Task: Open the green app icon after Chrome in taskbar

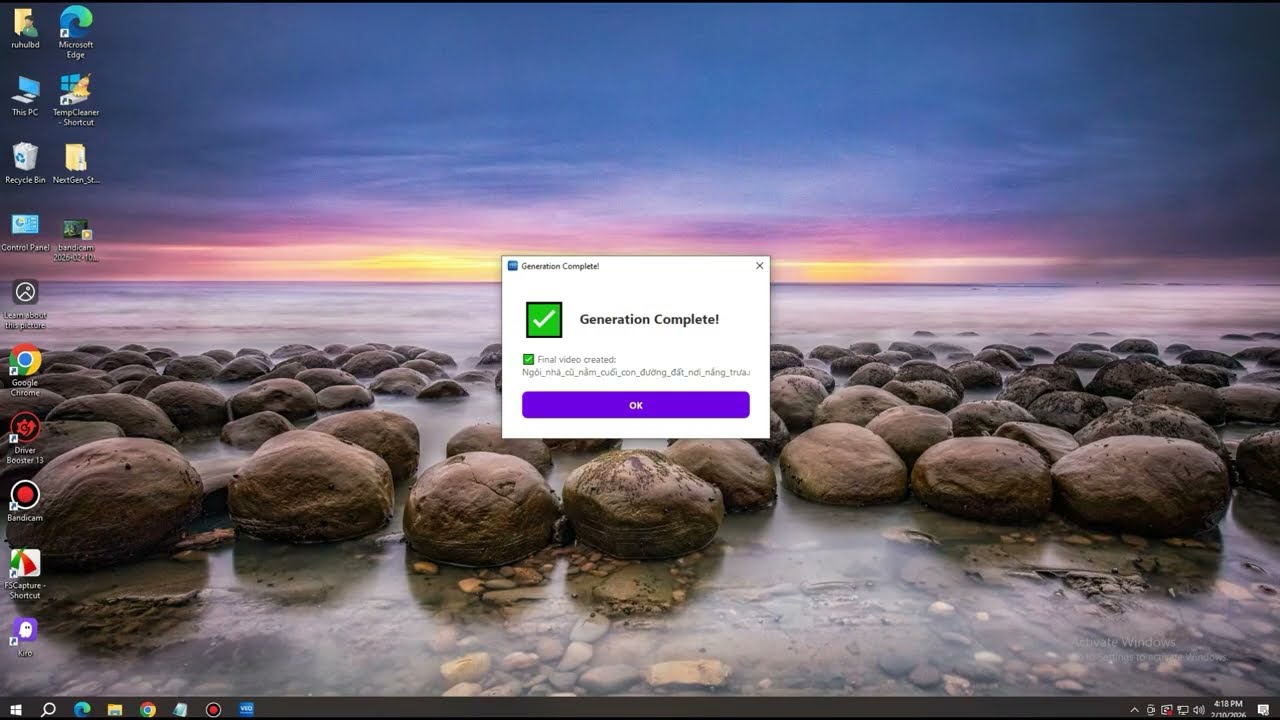Action: point(181,709)
